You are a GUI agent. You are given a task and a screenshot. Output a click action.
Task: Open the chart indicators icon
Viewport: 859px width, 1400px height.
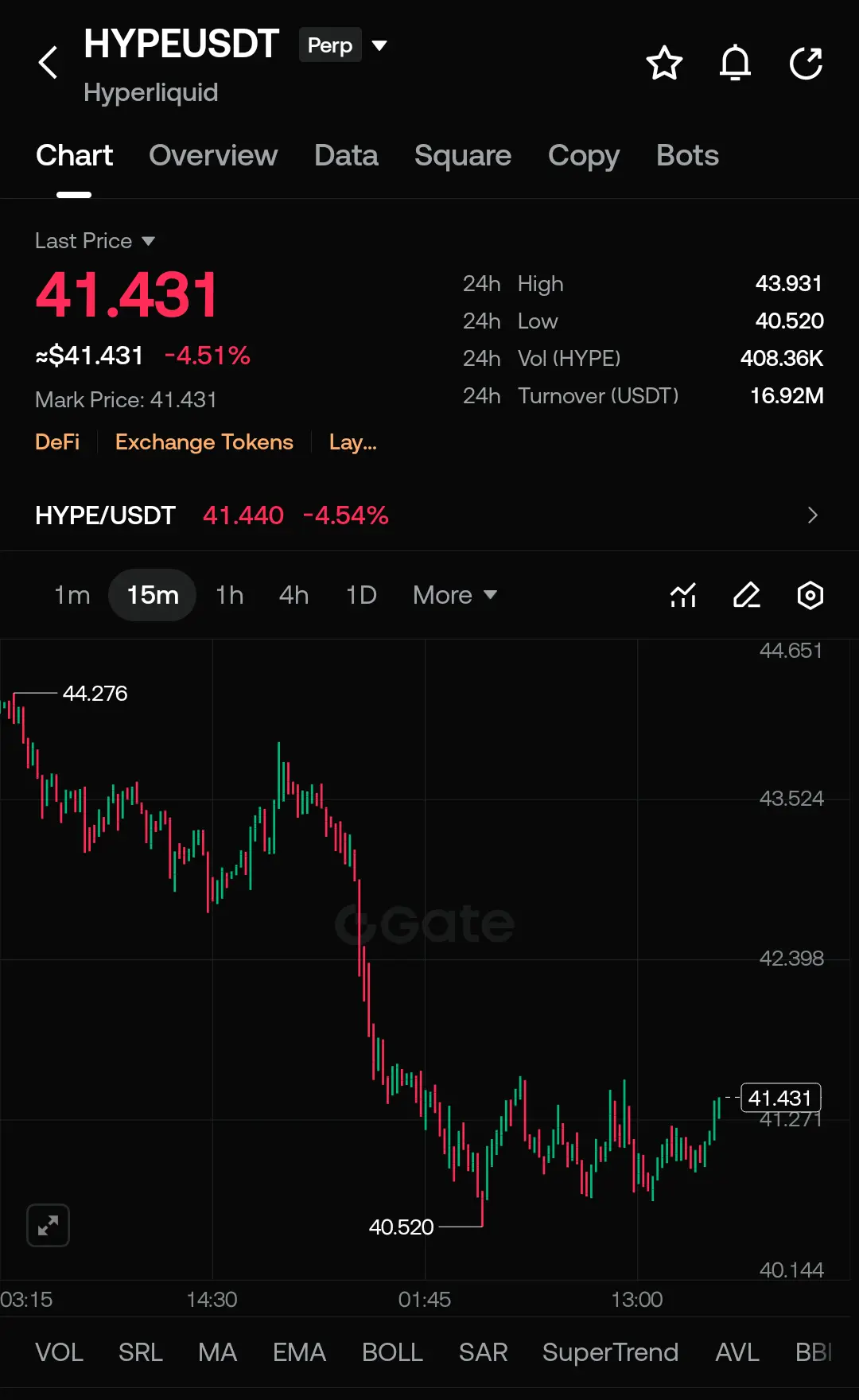(x=683, y=595)
